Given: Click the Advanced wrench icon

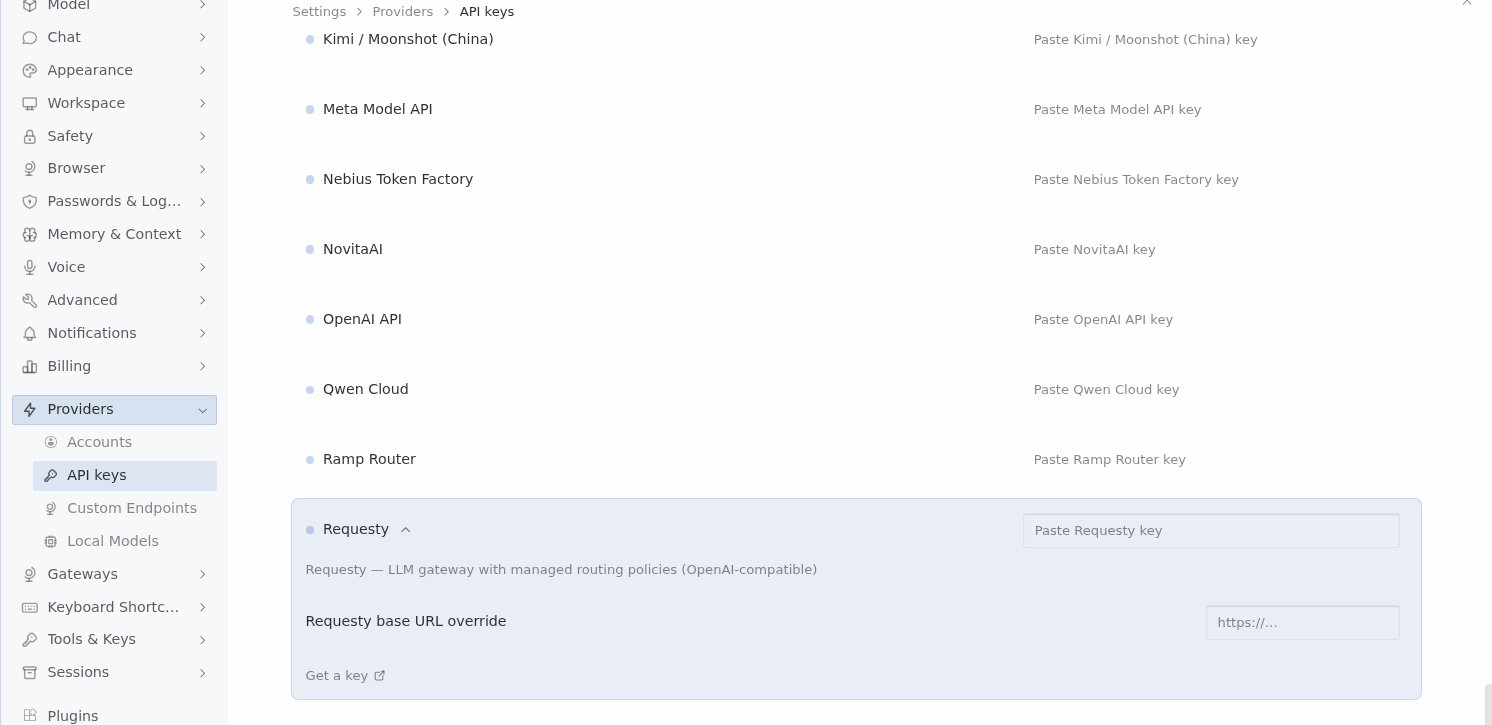Looking at the screenshot, I should click(30, 301).
